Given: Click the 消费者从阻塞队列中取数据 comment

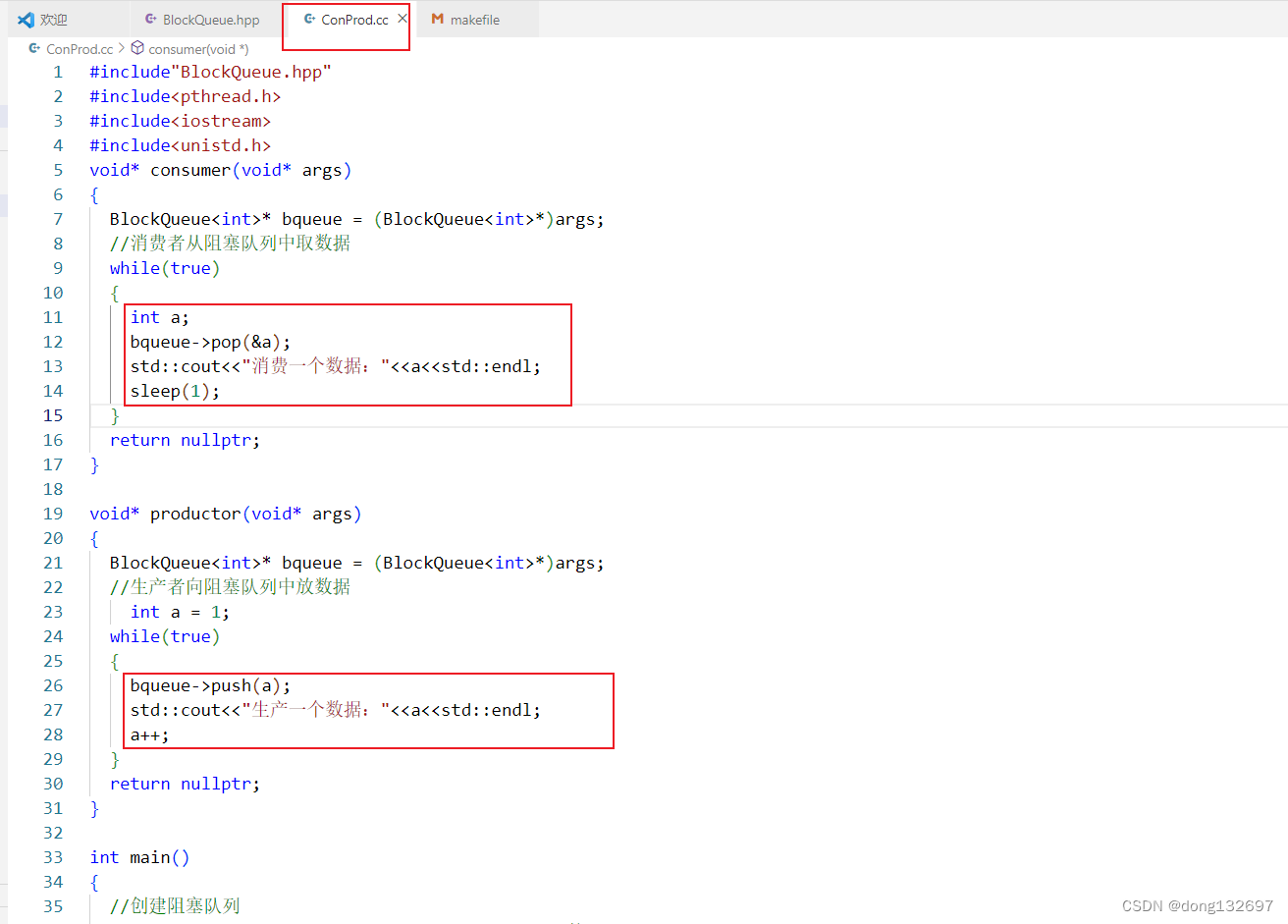Looking at the screenshot, I should pos(230,244).
